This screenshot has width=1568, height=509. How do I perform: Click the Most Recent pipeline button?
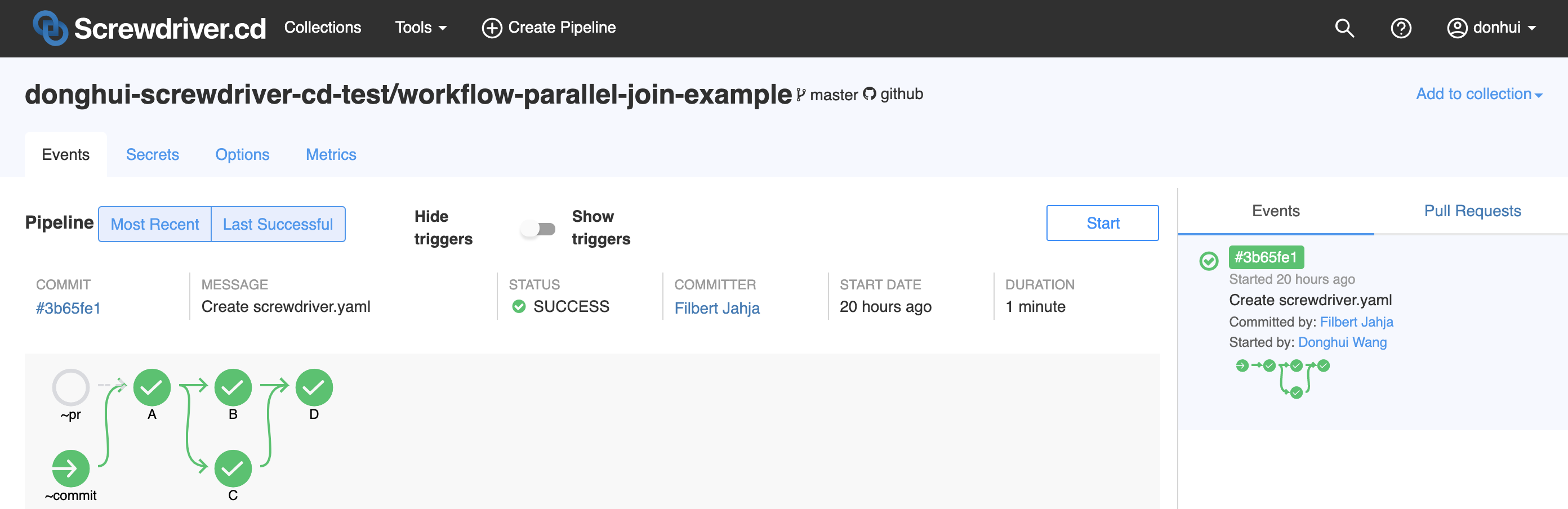(x=155, y=224)
